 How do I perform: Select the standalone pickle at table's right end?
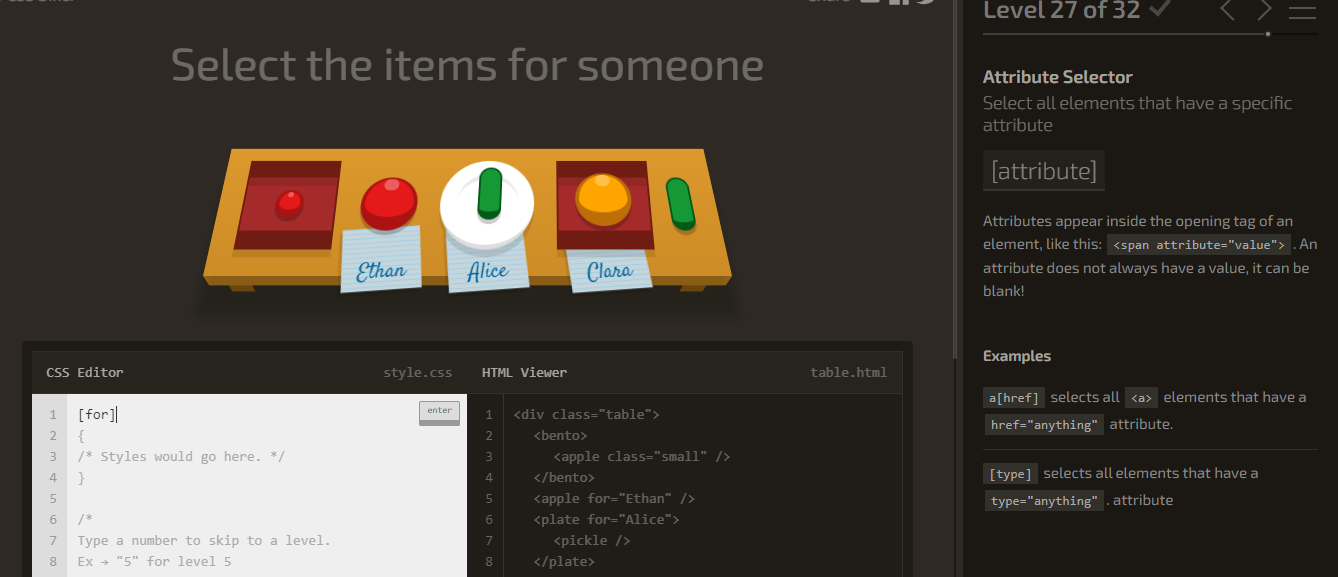pyautogui.click(x=680, y=204)
